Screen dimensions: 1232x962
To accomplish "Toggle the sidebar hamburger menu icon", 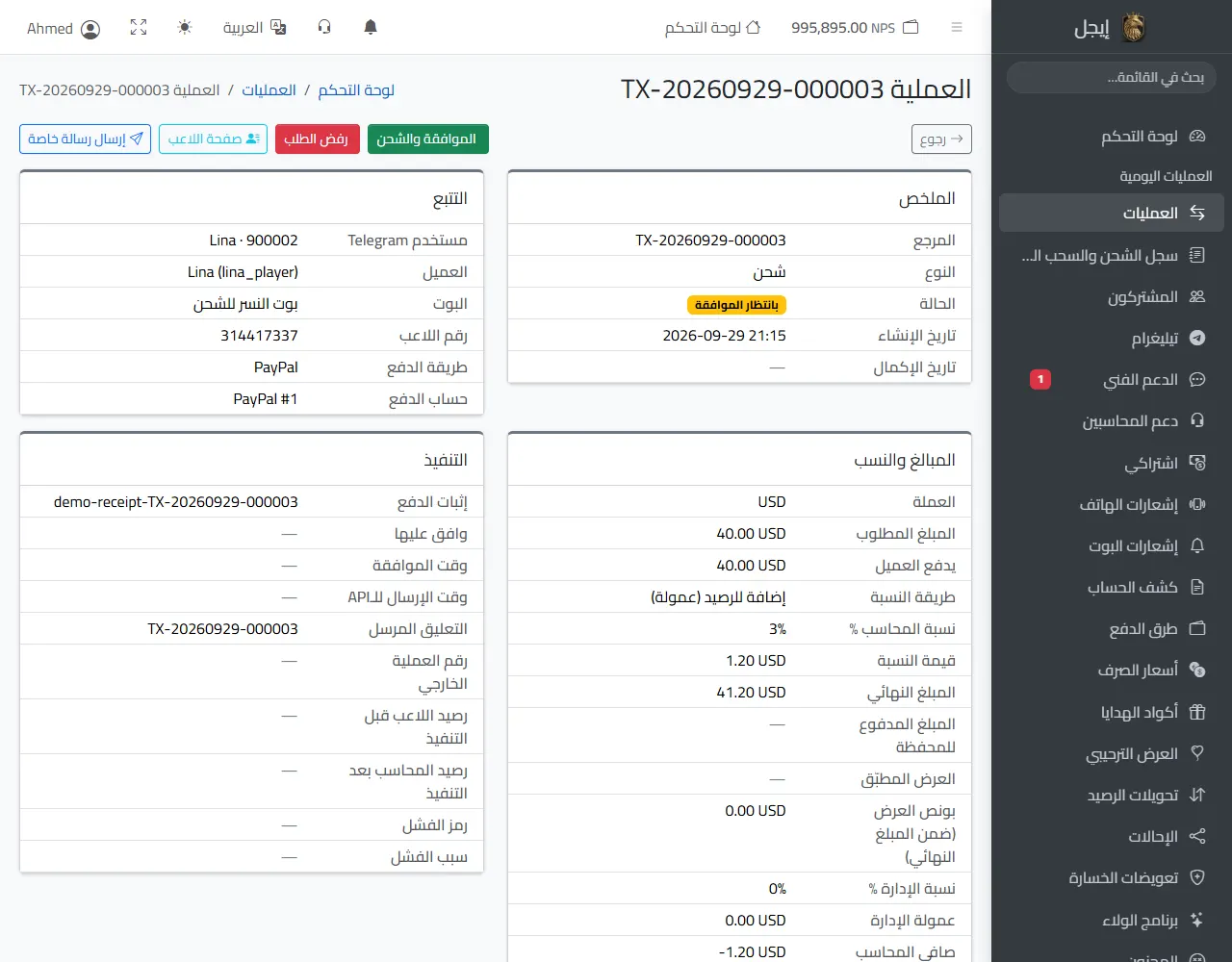I will (x=957, y=28).
